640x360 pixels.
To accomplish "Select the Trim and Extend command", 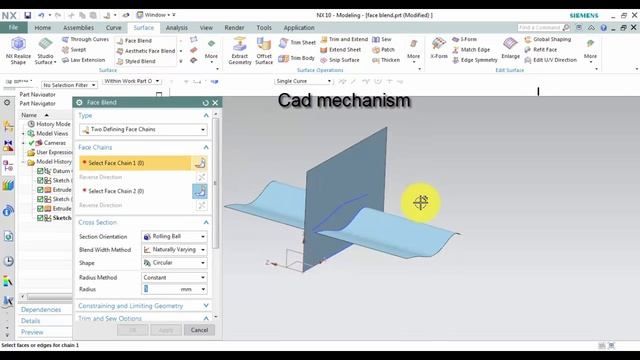I will pos(344,39).
